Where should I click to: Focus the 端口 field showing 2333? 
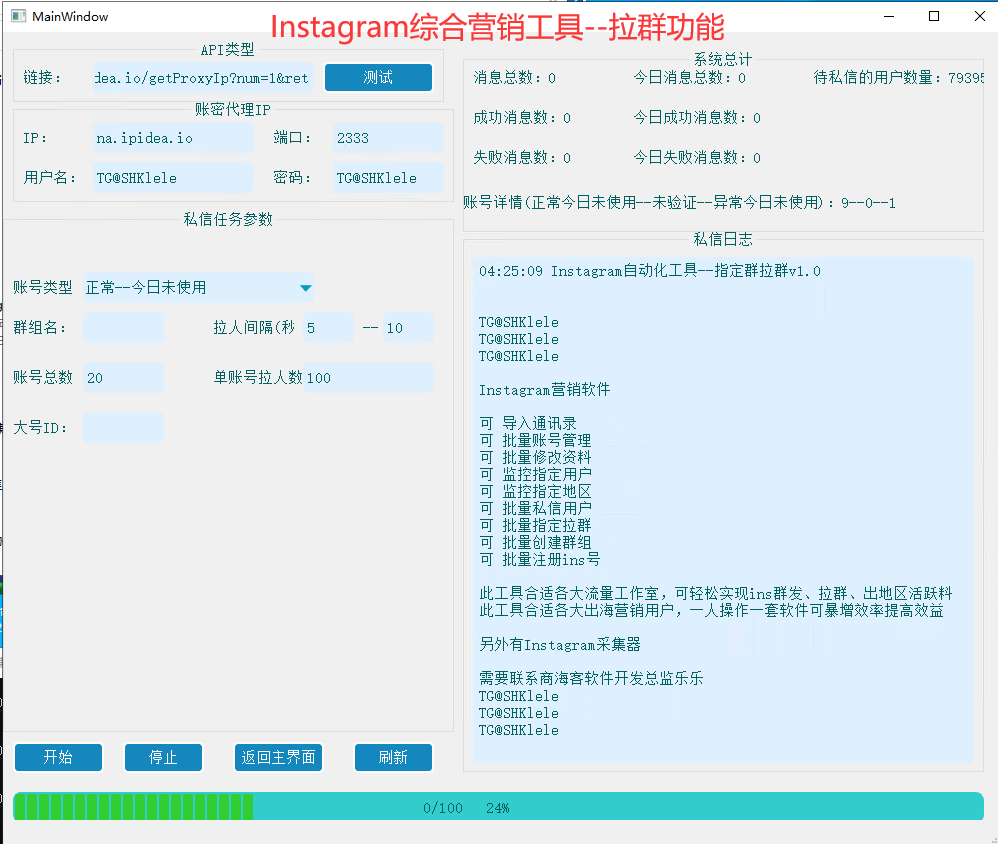point(388,138)
